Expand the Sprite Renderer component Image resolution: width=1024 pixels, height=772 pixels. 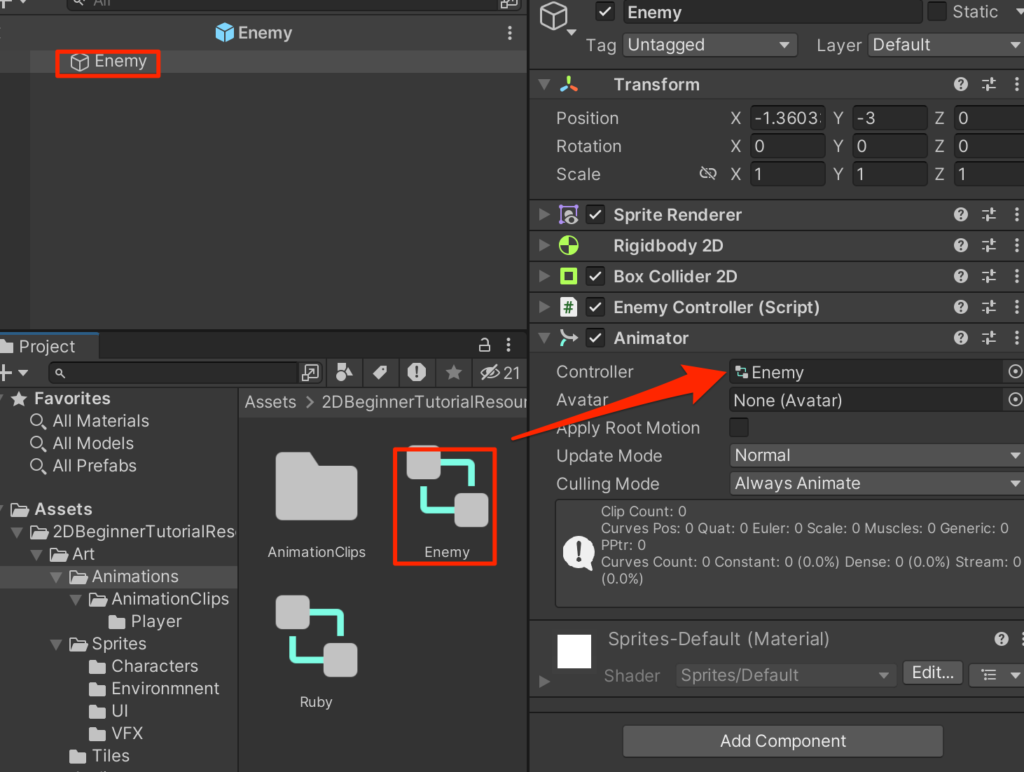[x=544, y=215]
